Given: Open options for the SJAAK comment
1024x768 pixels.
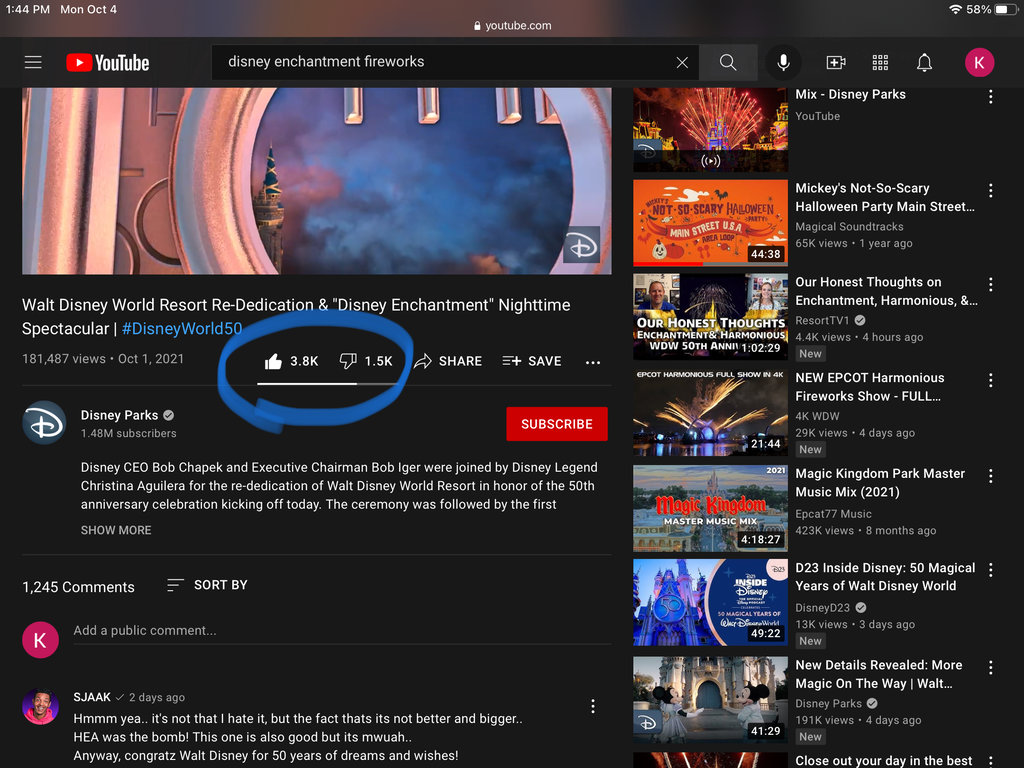Looking at the screenshot, I should 593,706.
